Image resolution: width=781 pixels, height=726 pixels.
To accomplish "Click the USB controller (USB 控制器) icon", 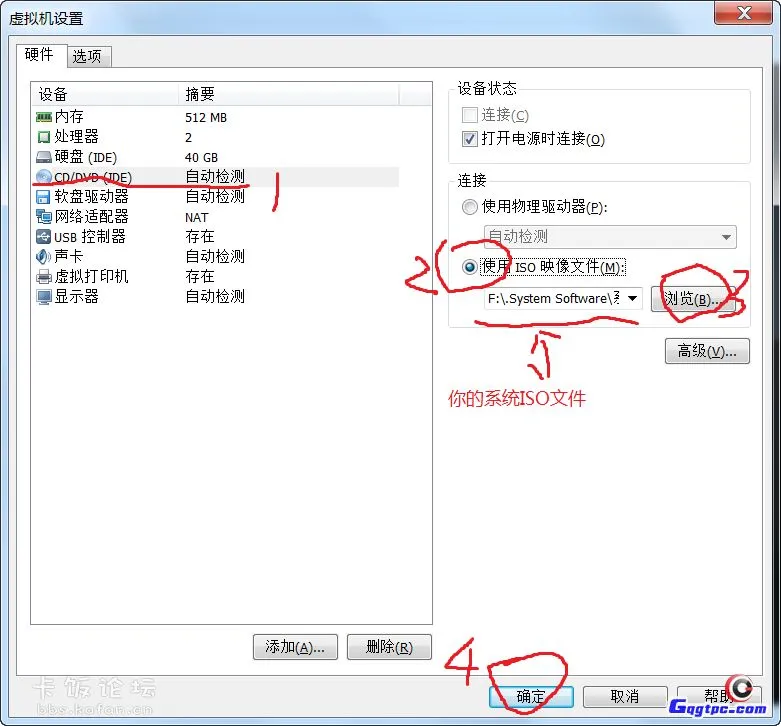I will (x=43, y=237).
